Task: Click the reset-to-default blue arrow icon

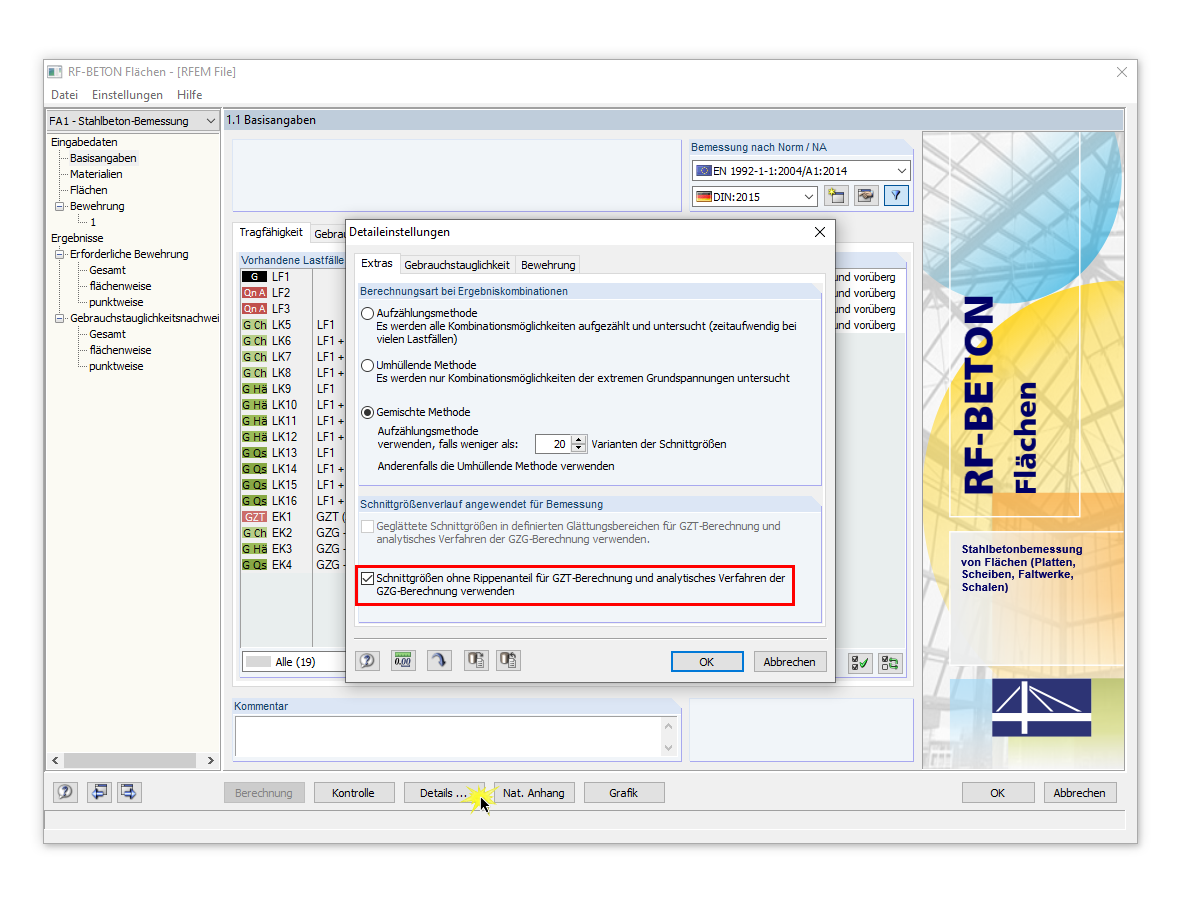Action: (x=439, y=661)
